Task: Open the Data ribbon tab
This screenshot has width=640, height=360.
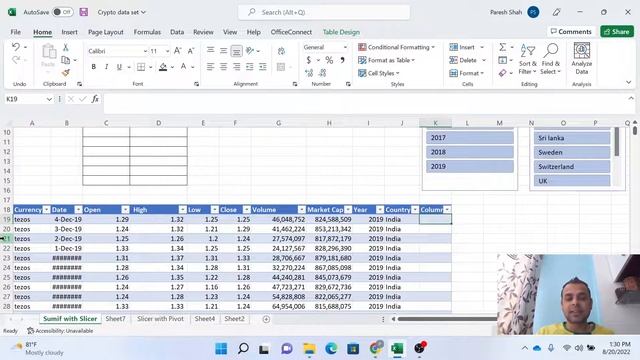Action: coord(177,32)
